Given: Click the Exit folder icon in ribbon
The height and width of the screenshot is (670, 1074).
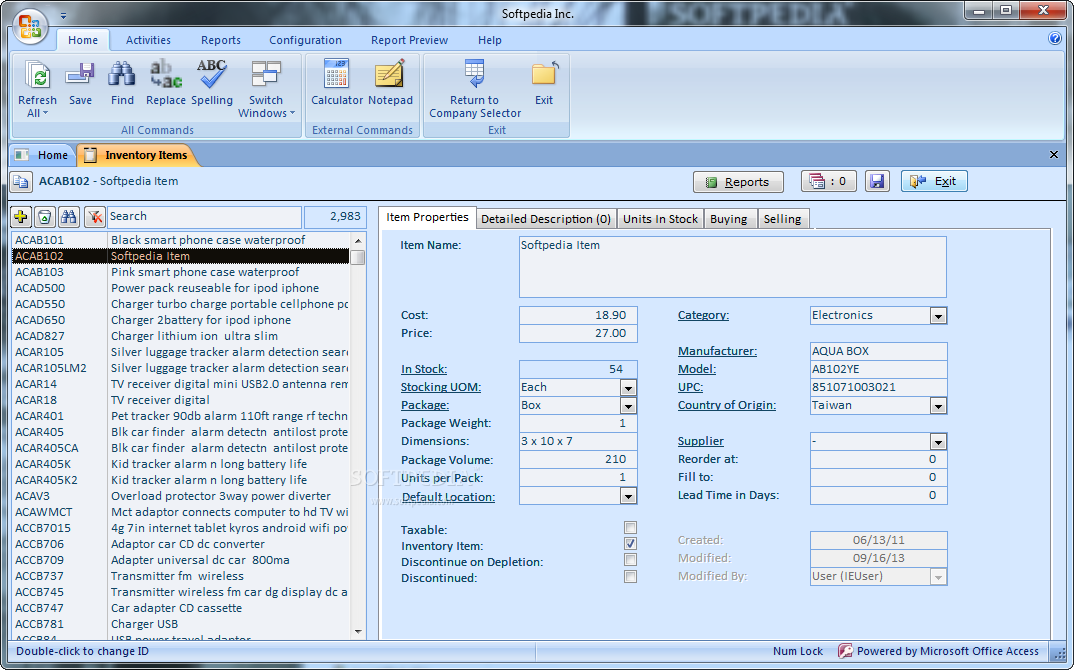Looking at the screenshot, I should 545,74.
